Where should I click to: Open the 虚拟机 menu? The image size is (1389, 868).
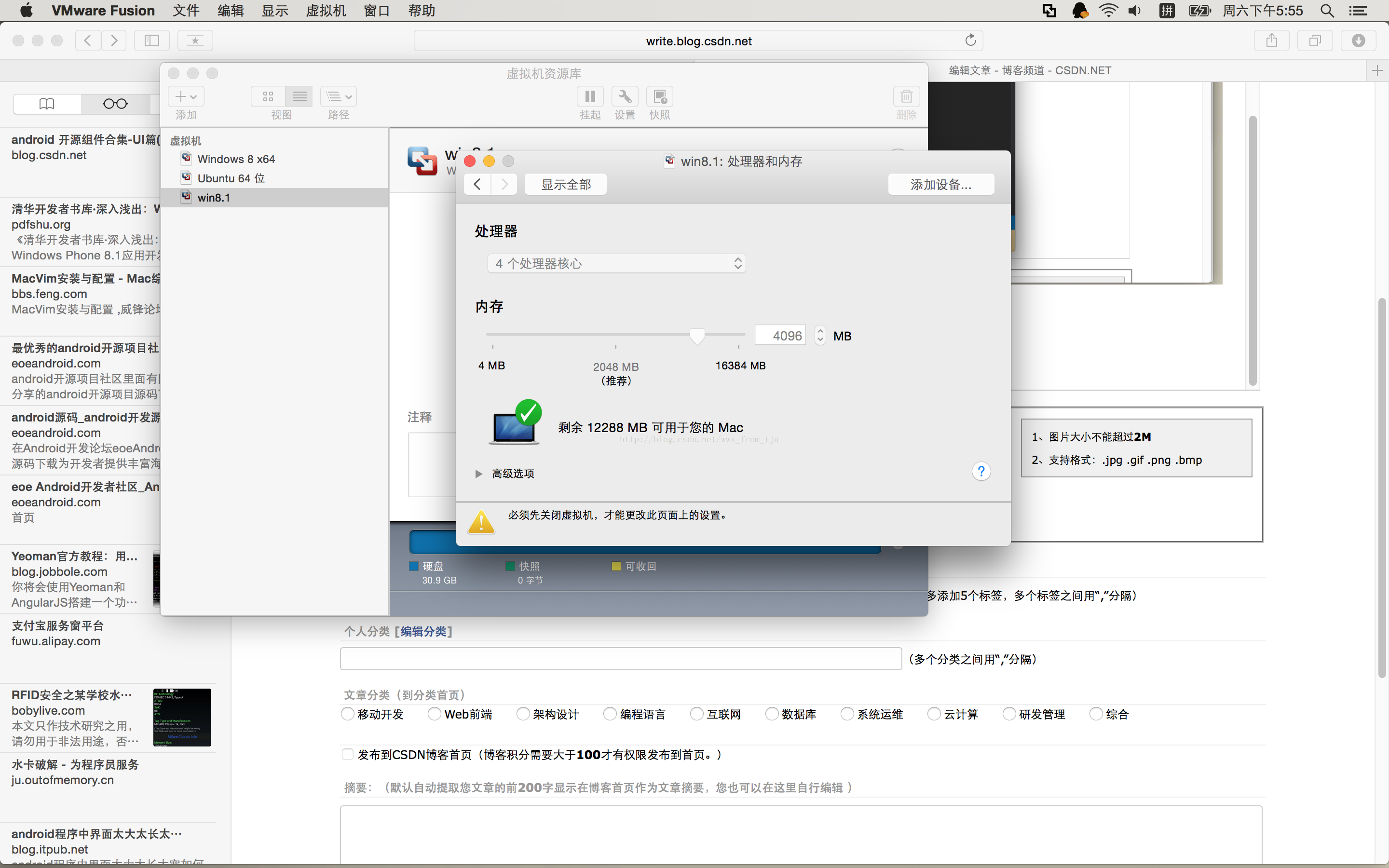(326, 10)
